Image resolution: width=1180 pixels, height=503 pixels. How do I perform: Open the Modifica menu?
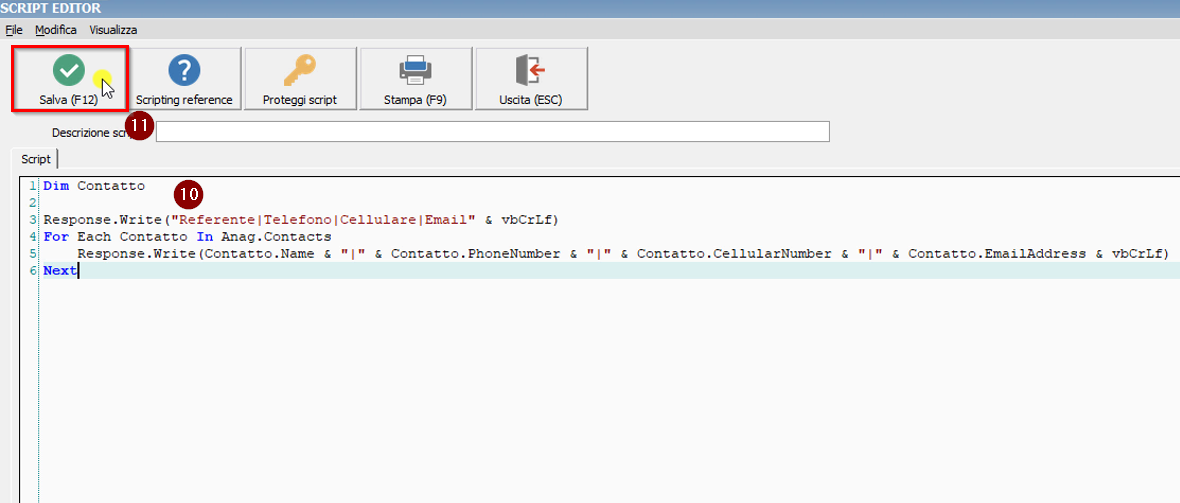coord(56,30)
